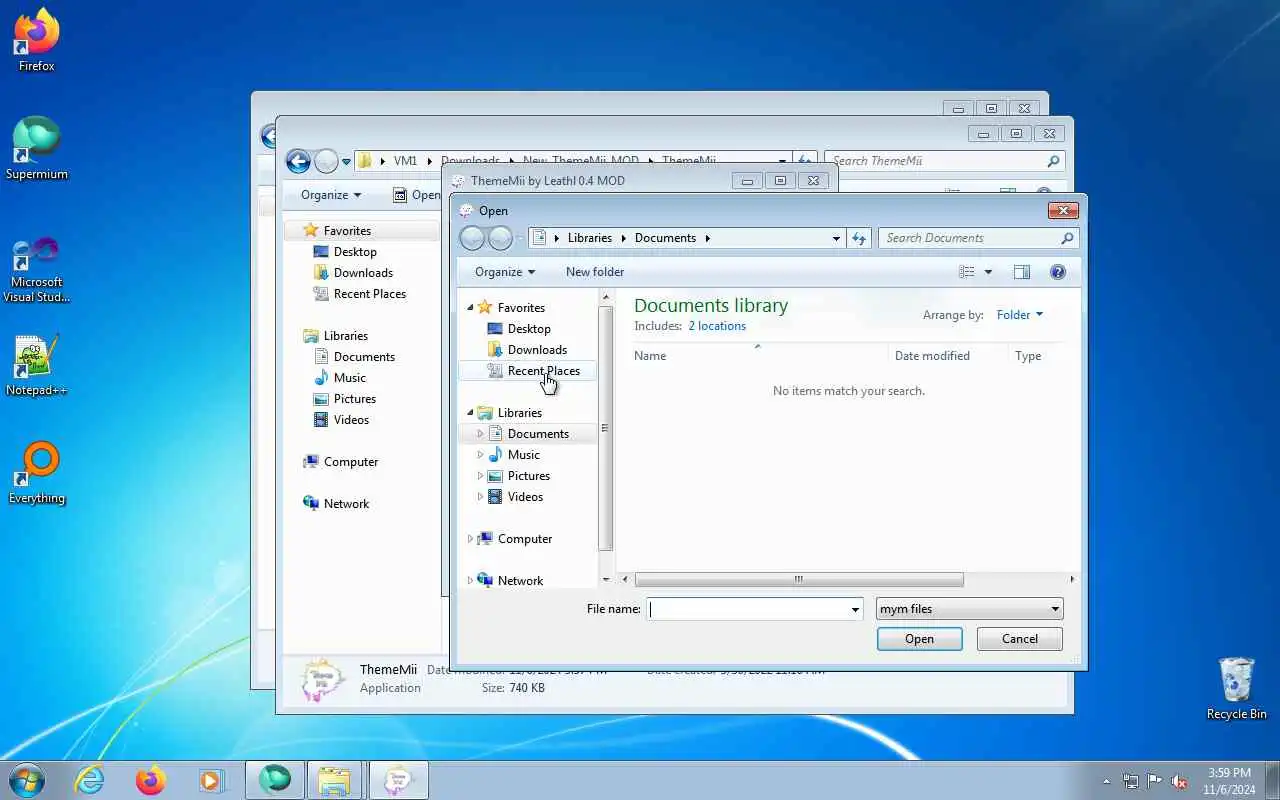Launch Internet Explorer from the taskbar
This screenshot has width=1280, height=800.
tap(90, 780)
